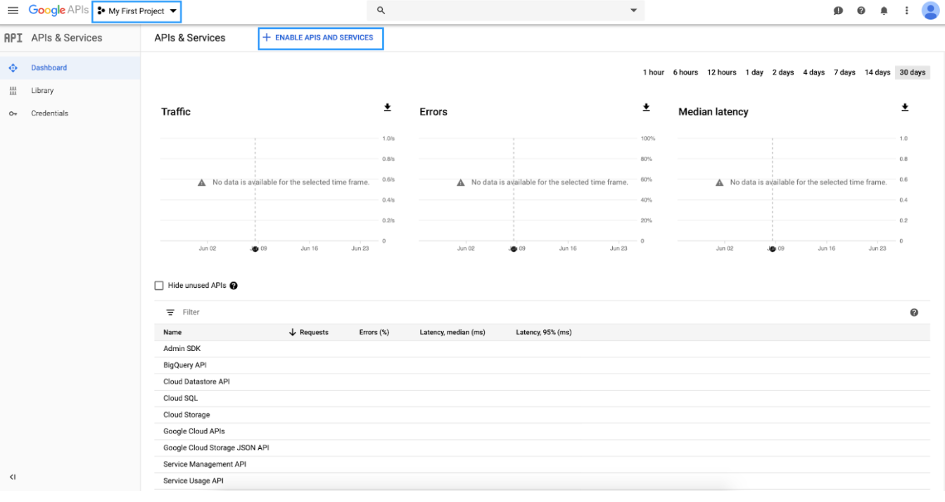Open the notifications bell
The height and width of the screenshot is (502, 945).
(x=884, y=10)
